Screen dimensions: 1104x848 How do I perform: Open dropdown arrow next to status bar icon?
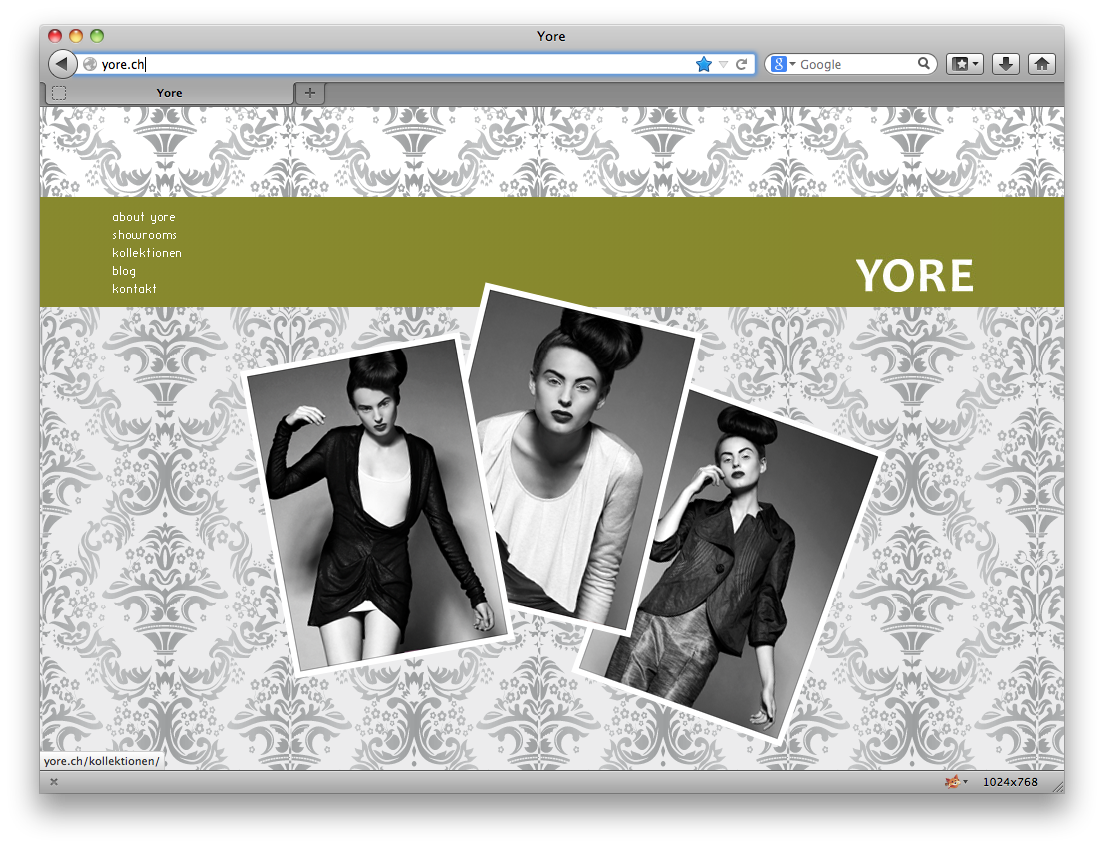tap(965, 782)
